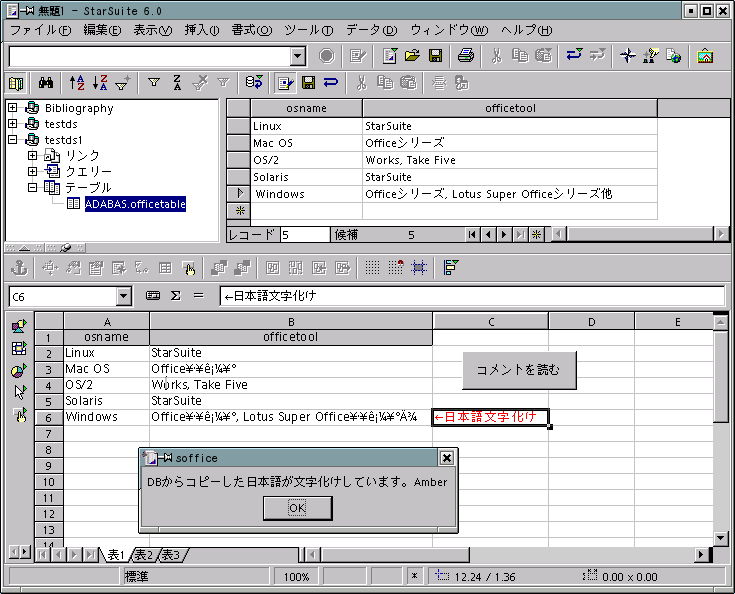Click the Edit data pencil icon
Screen dimensions: 735x594
285,83
